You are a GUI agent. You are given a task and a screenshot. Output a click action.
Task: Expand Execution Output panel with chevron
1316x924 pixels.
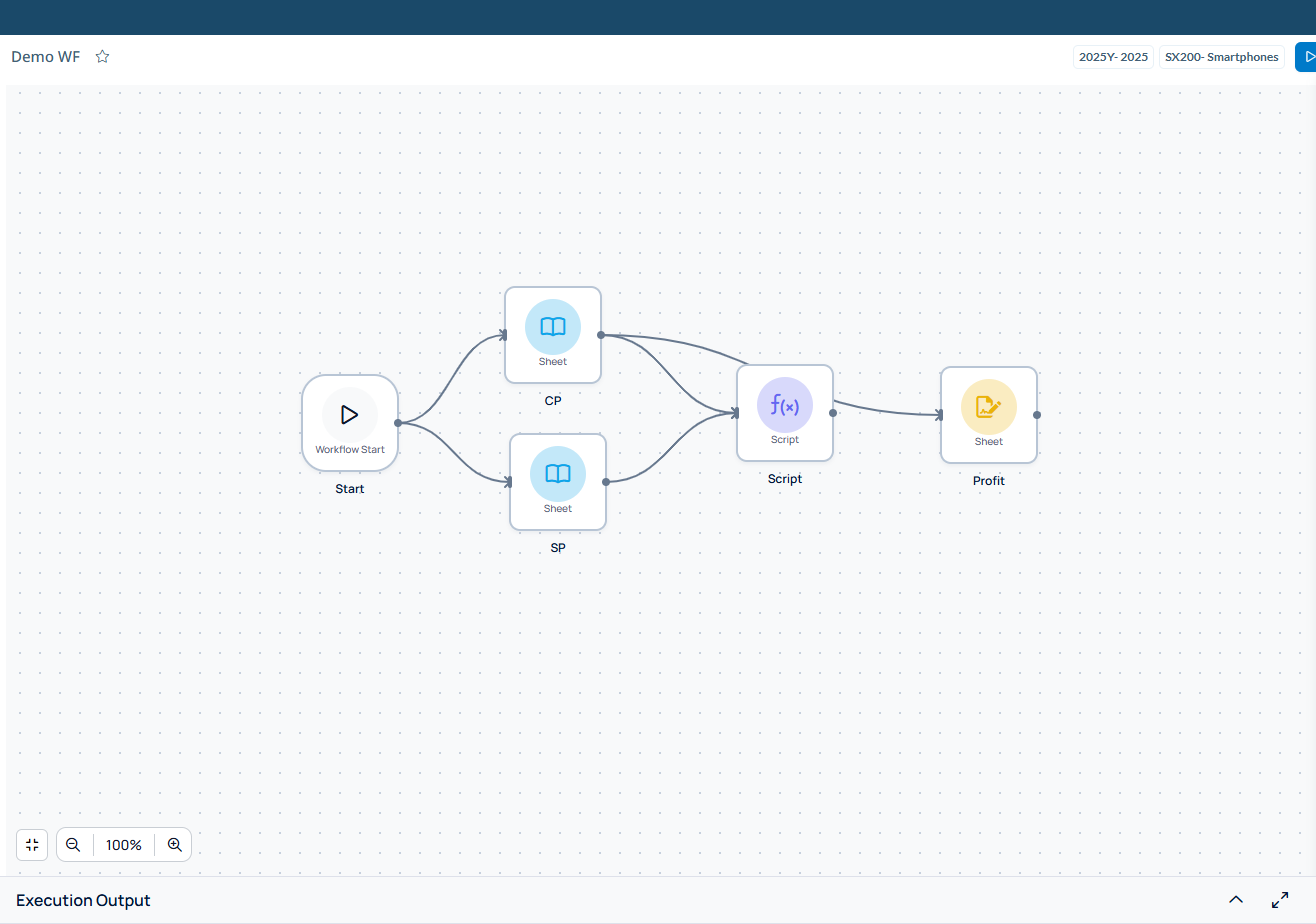click(1236, 900)
